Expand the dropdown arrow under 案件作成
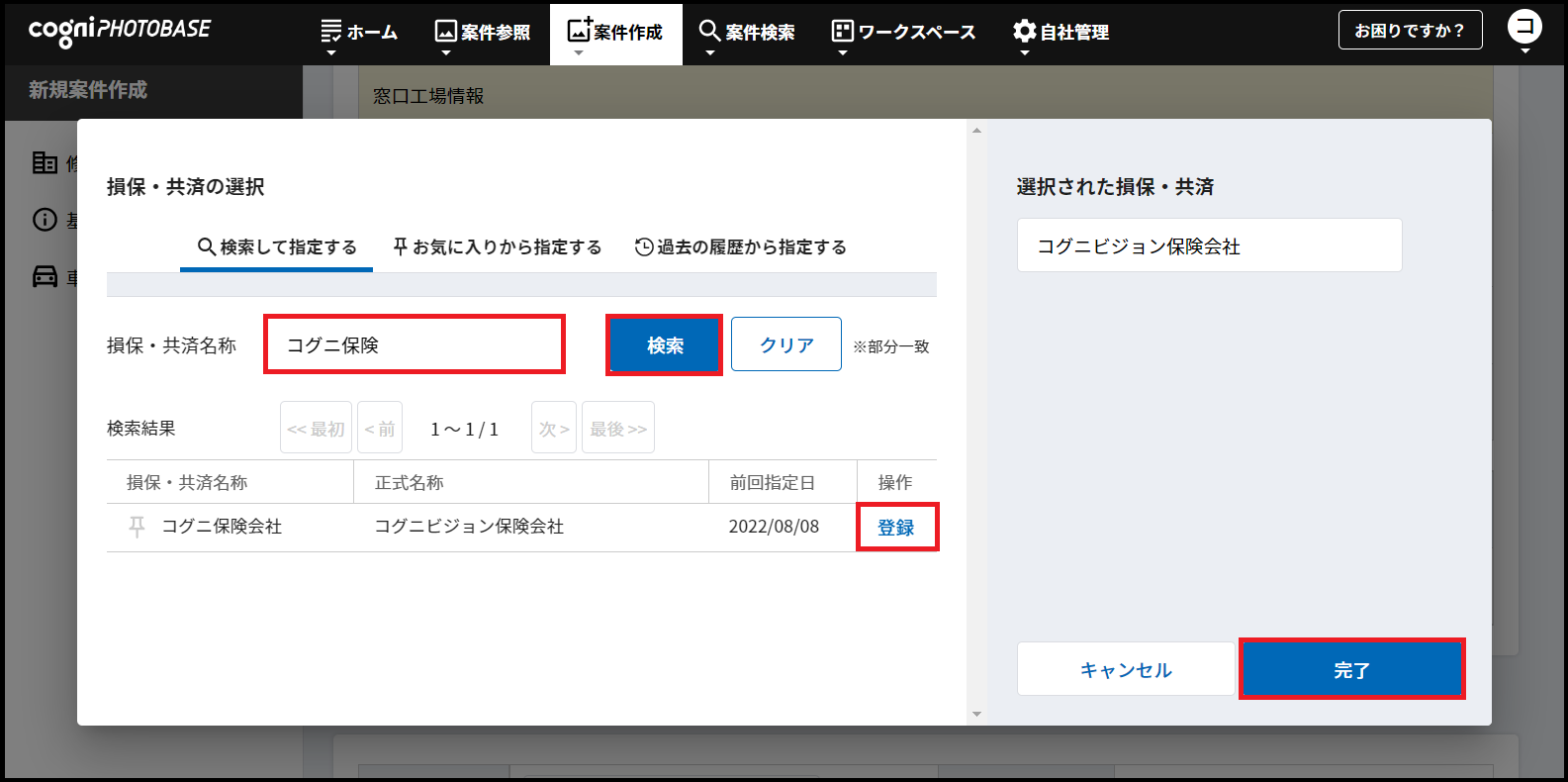The width and height of the screenshot is (1568, 782). coord(579,53)
